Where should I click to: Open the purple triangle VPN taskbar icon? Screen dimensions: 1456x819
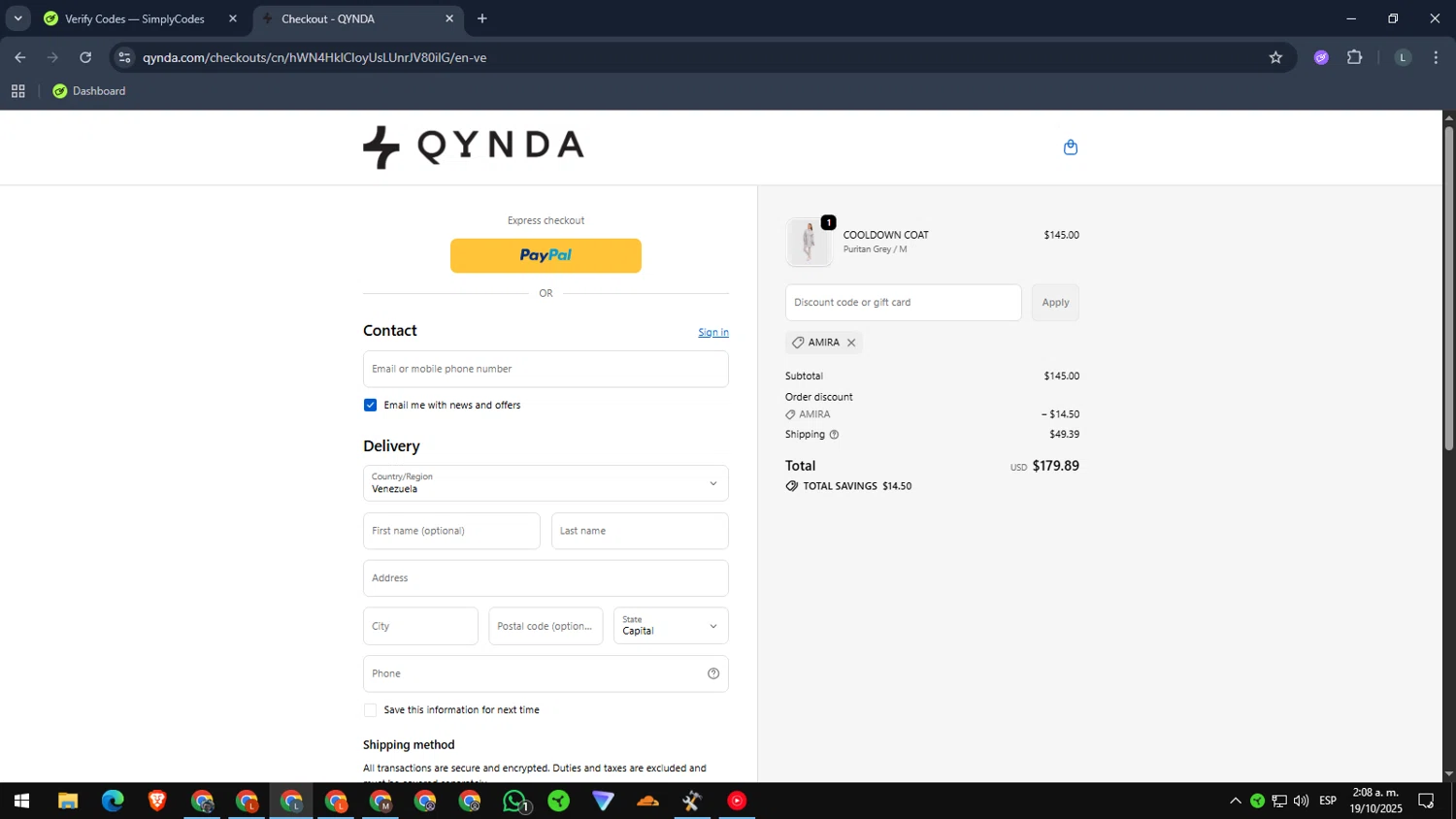coord(603,801)
